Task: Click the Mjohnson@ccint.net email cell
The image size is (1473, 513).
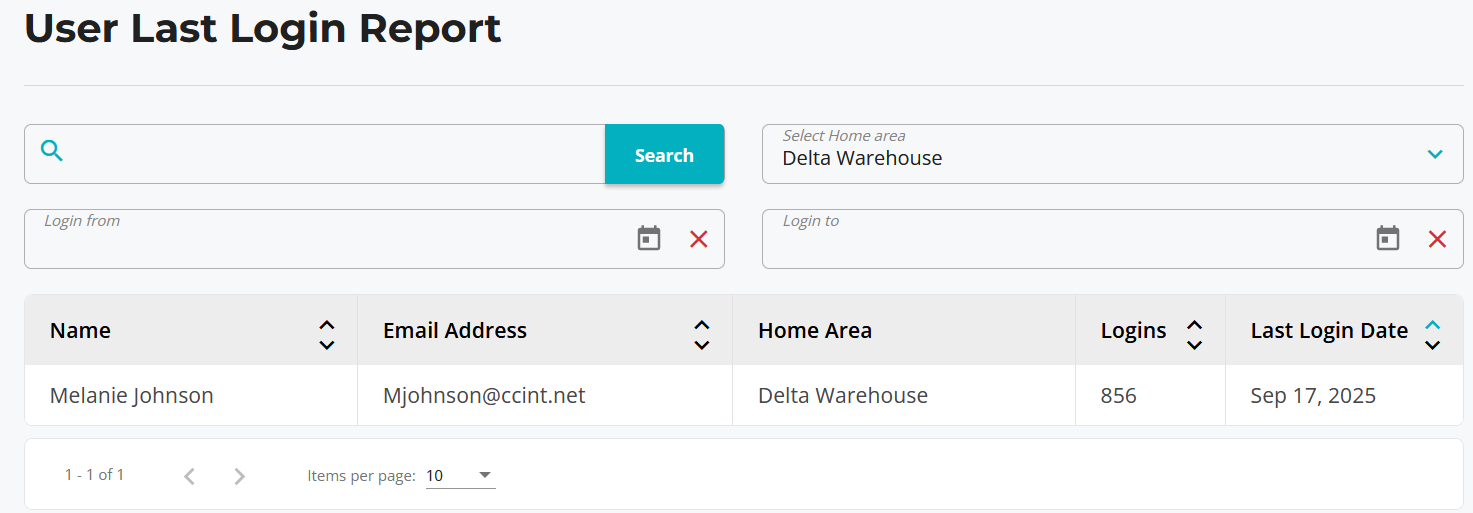Action: pos(484,396)
